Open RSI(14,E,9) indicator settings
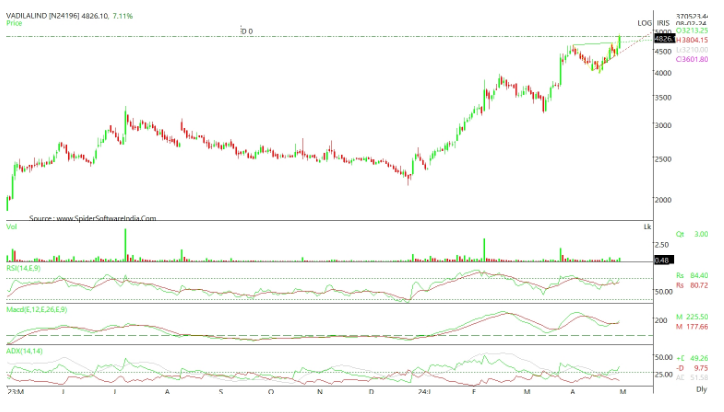The height and width of the screenshot is (412, 724). point(26,268)
